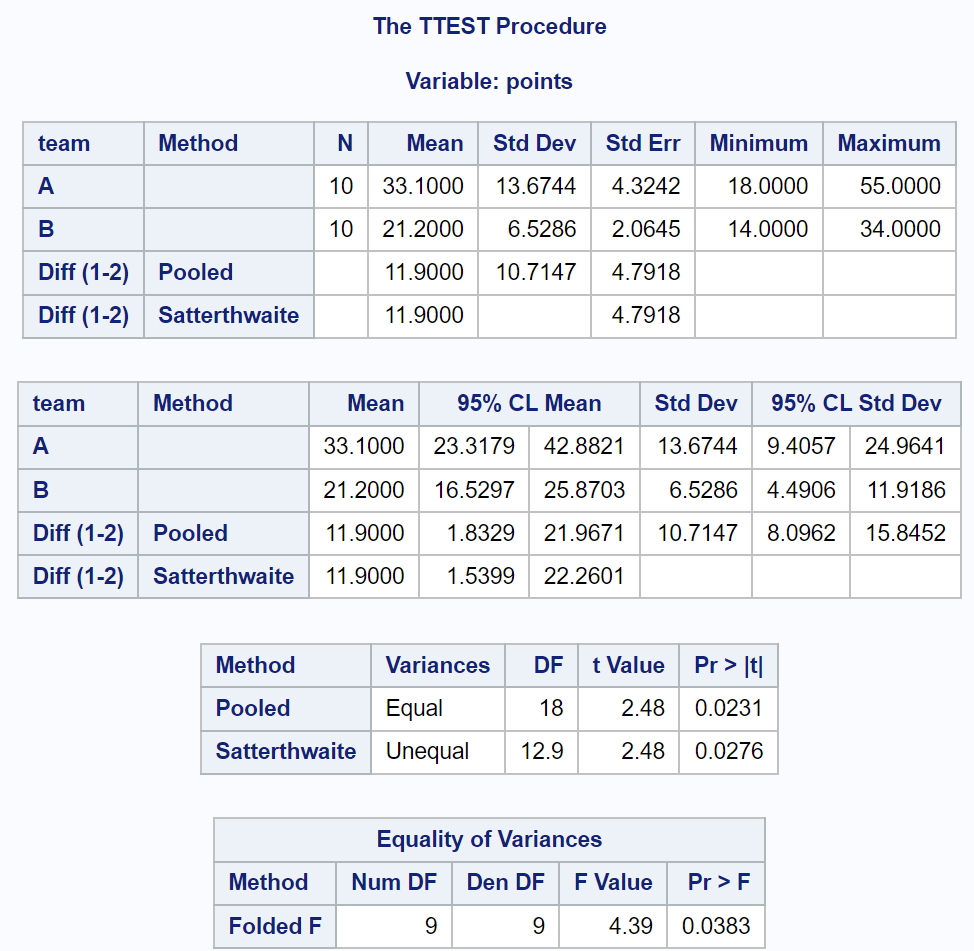Screen dimensions: 974x951
Task: Click Std Dev upper limit 24.9641
Action: (905, 446)
